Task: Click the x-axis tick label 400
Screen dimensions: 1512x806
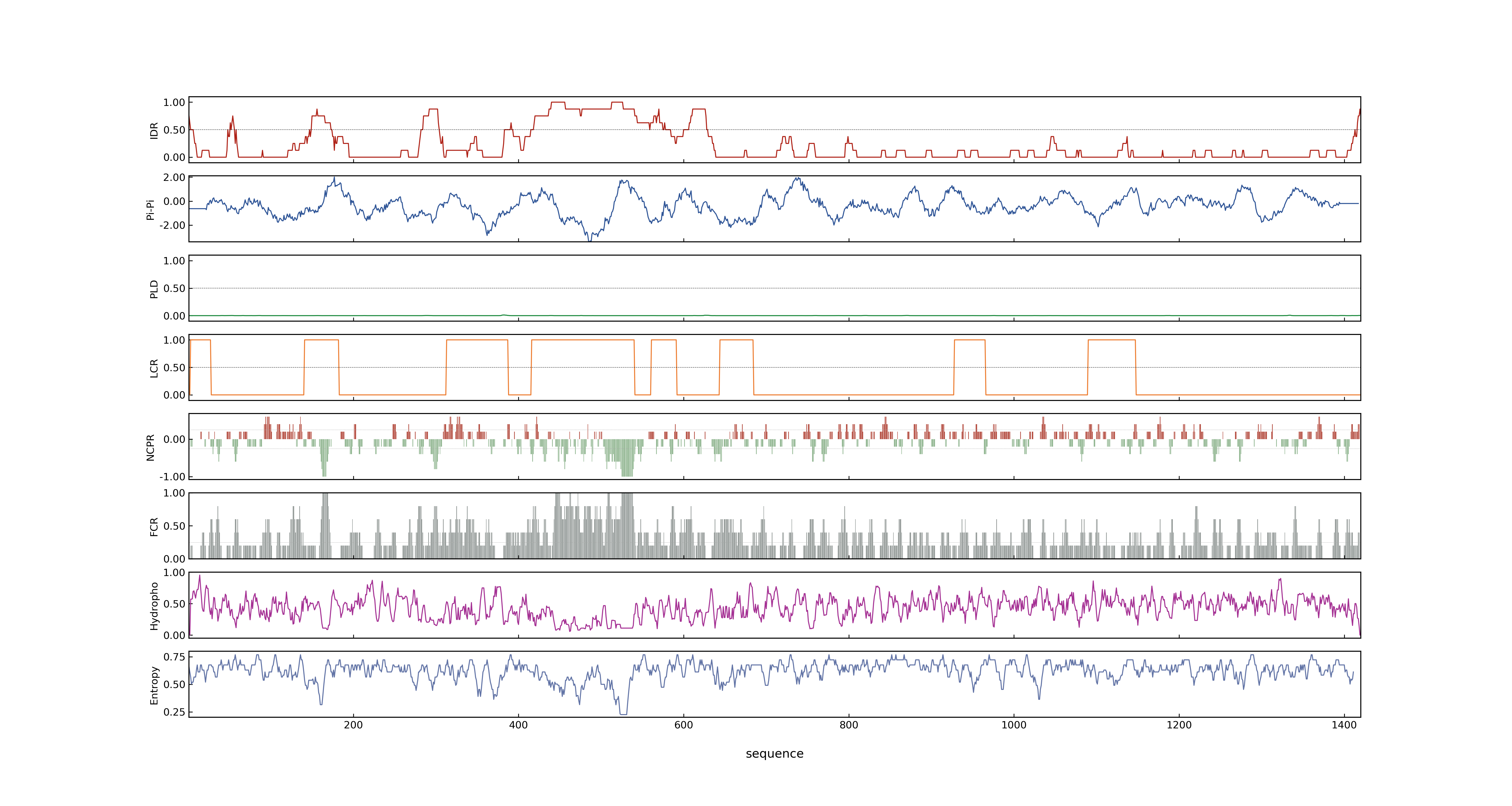Action: pos(518,725)
